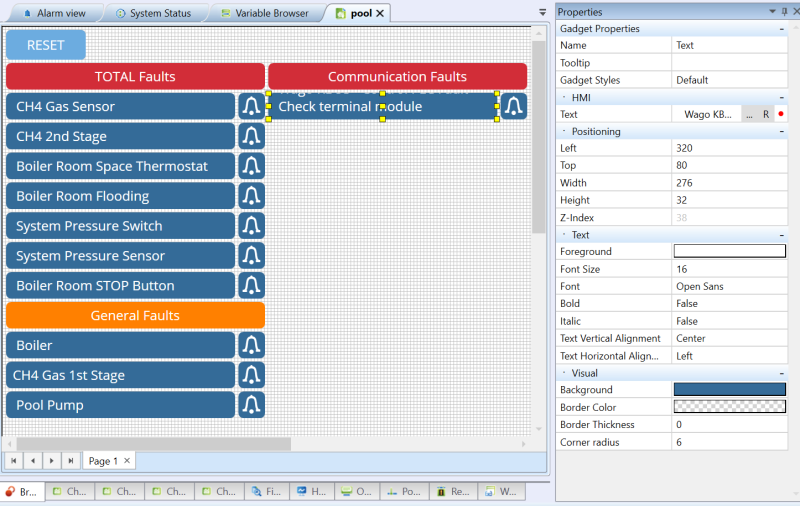Viewport: 800px width, 506px height.
Task: Switch to the Variable Browser tab
Action: 265,13
